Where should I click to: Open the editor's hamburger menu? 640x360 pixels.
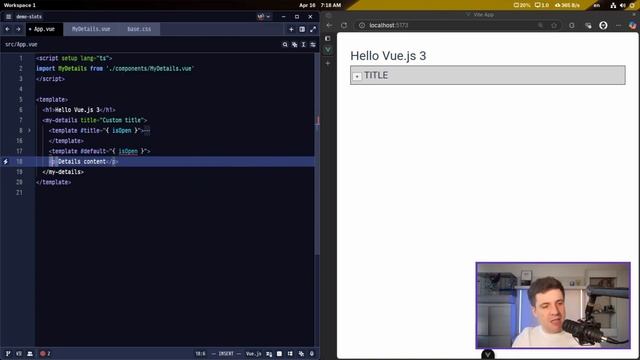9,17
